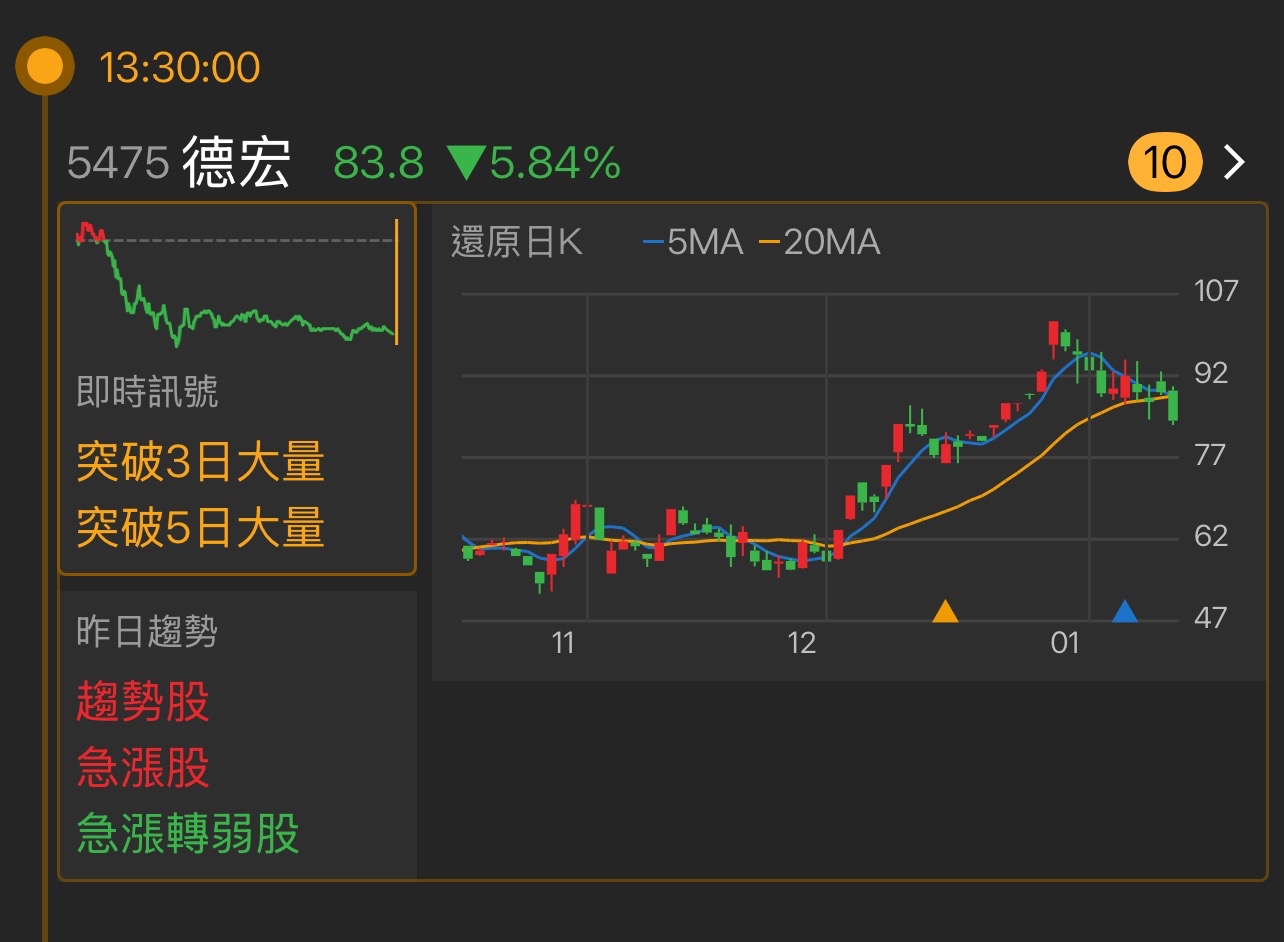The height and width of the screenshot is (942, 1284).
Task: Click the orange timeline dot marker
Action: pos(45,67)
